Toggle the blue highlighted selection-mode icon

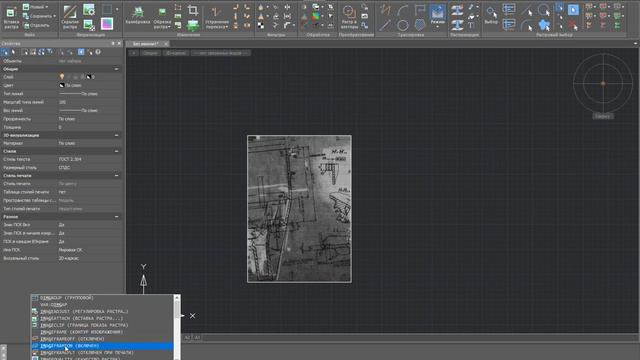(x=573, y=10)
